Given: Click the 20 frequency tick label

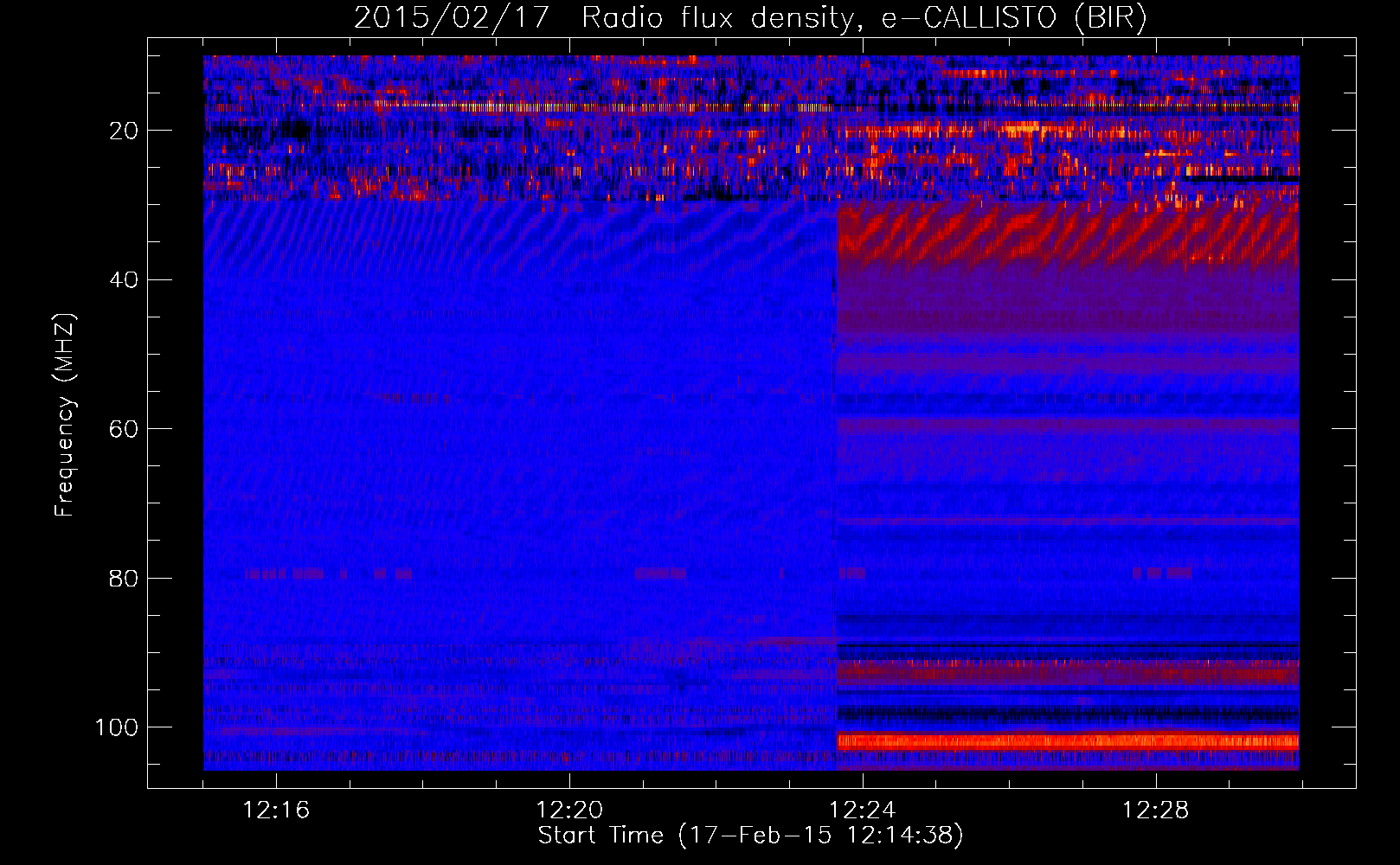Looking at the screenshot, I should (124, 131).
